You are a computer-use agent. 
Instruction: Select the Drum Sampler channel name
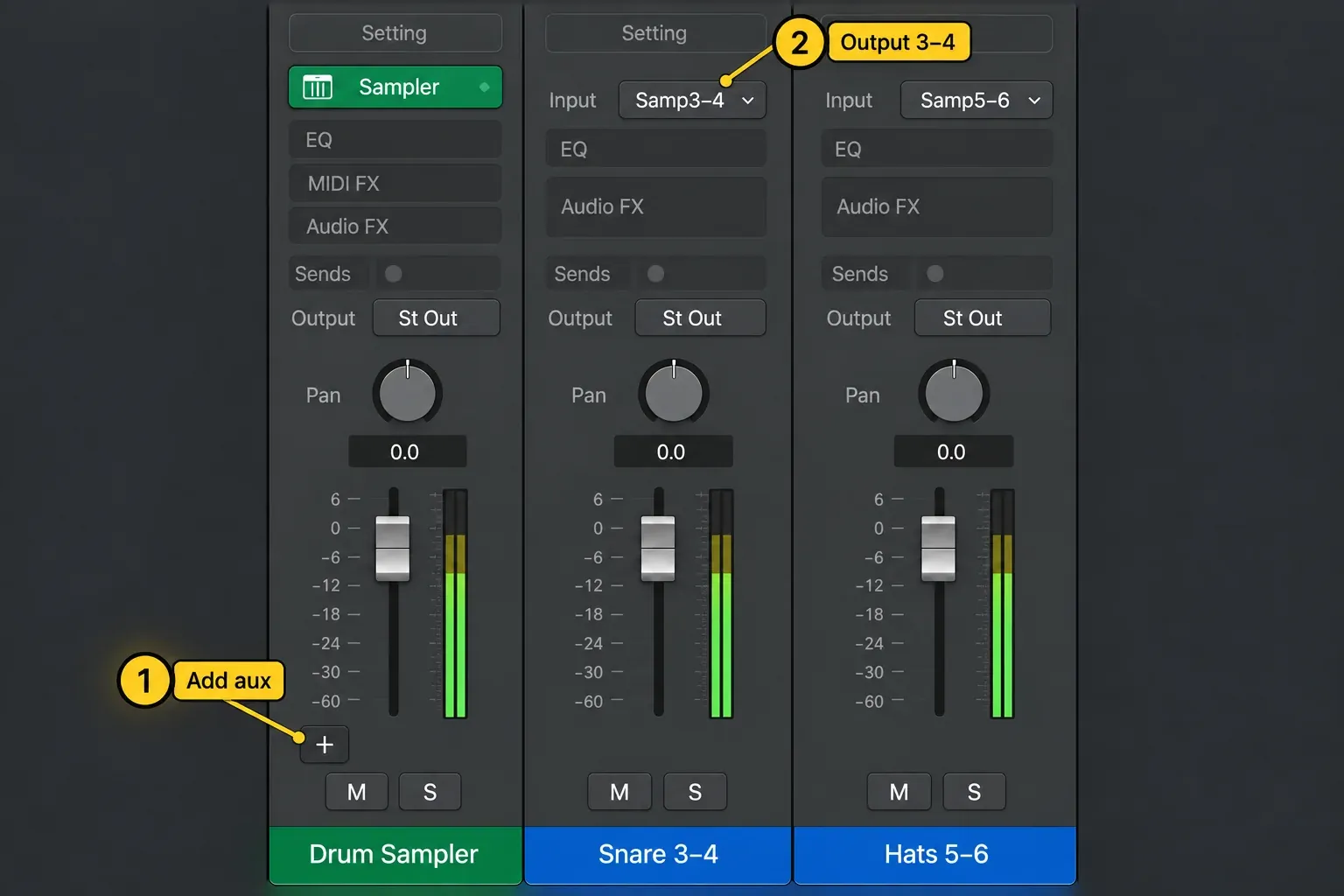395,855
